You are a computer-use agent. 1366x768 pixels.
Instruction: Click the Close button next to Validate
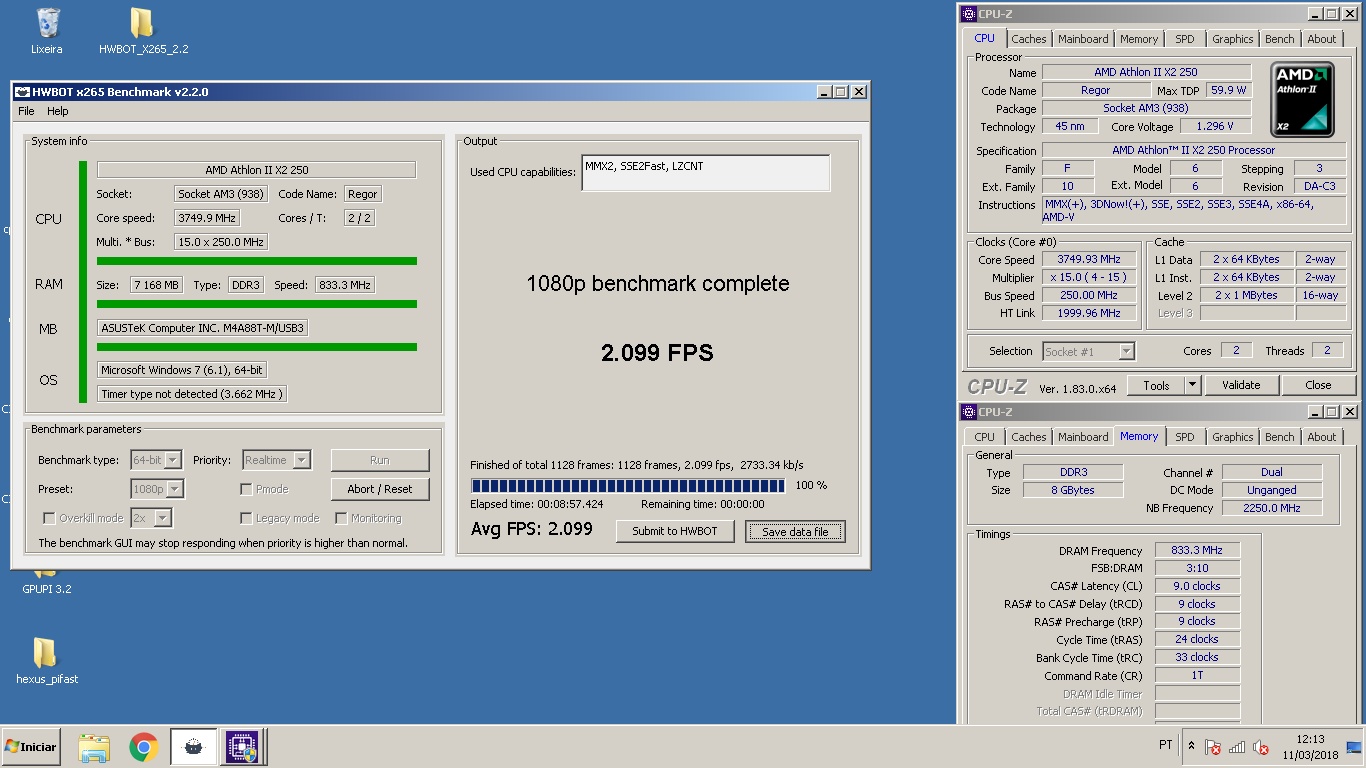tap(1318, 385)
